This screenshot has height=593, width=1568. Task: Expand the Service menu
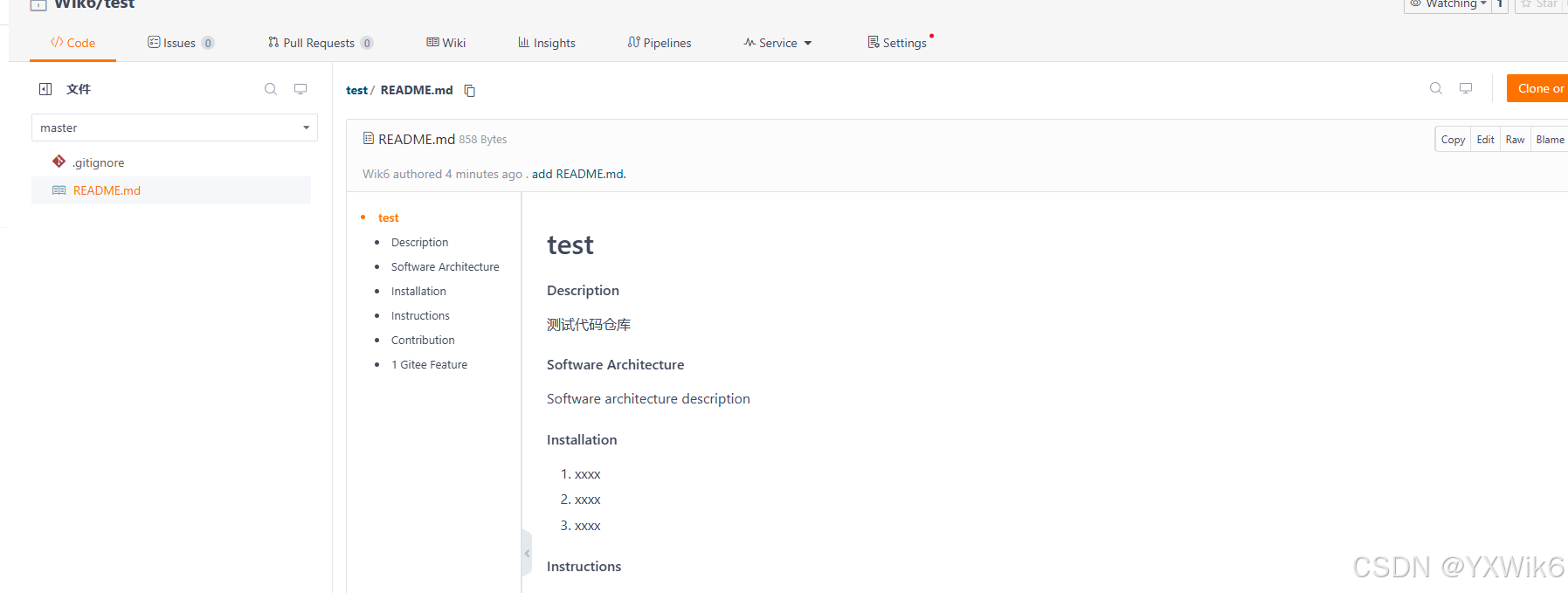[x=777, y=43]
